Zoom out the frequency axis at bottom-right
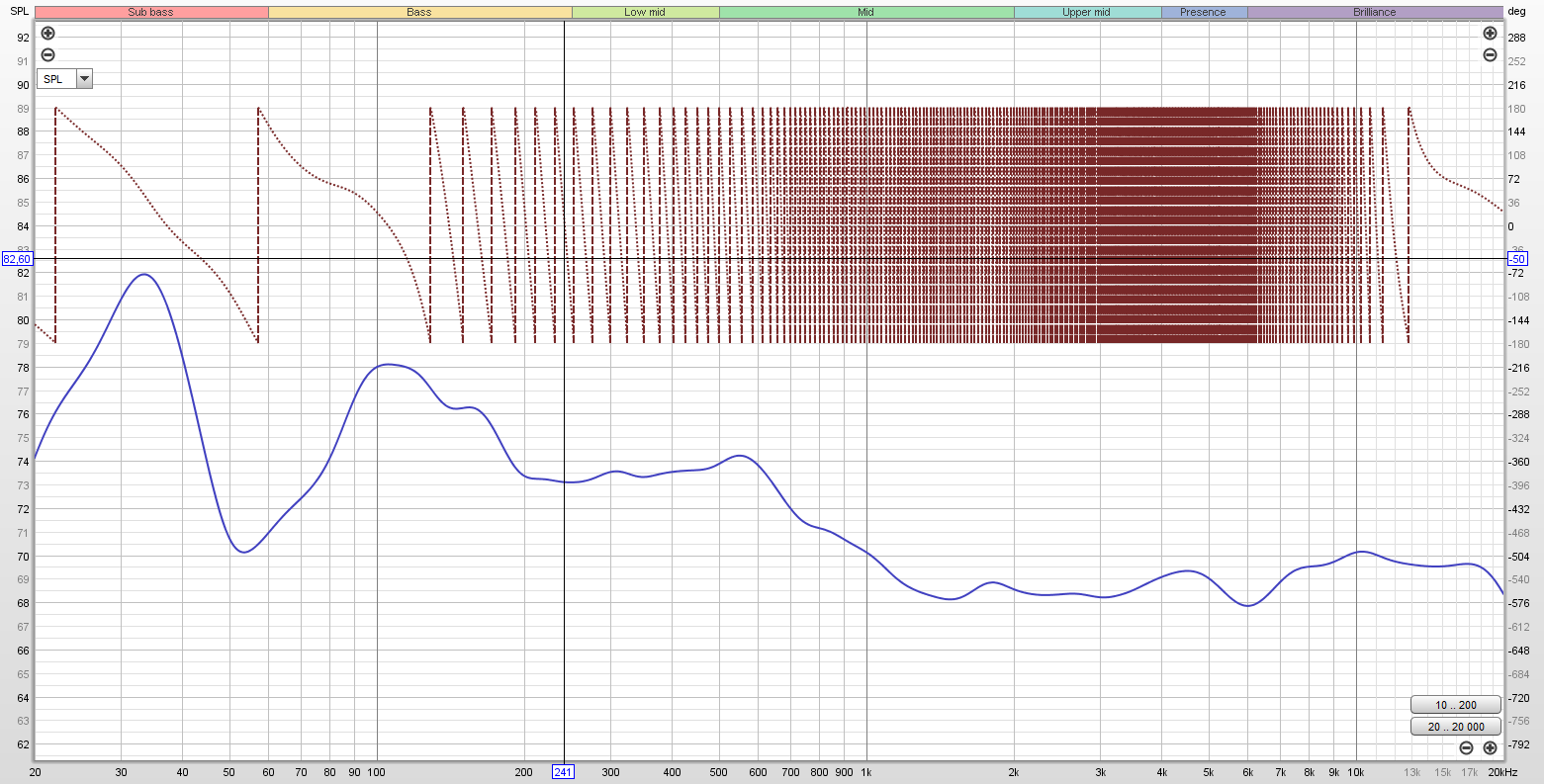 tap(1466, 748)
